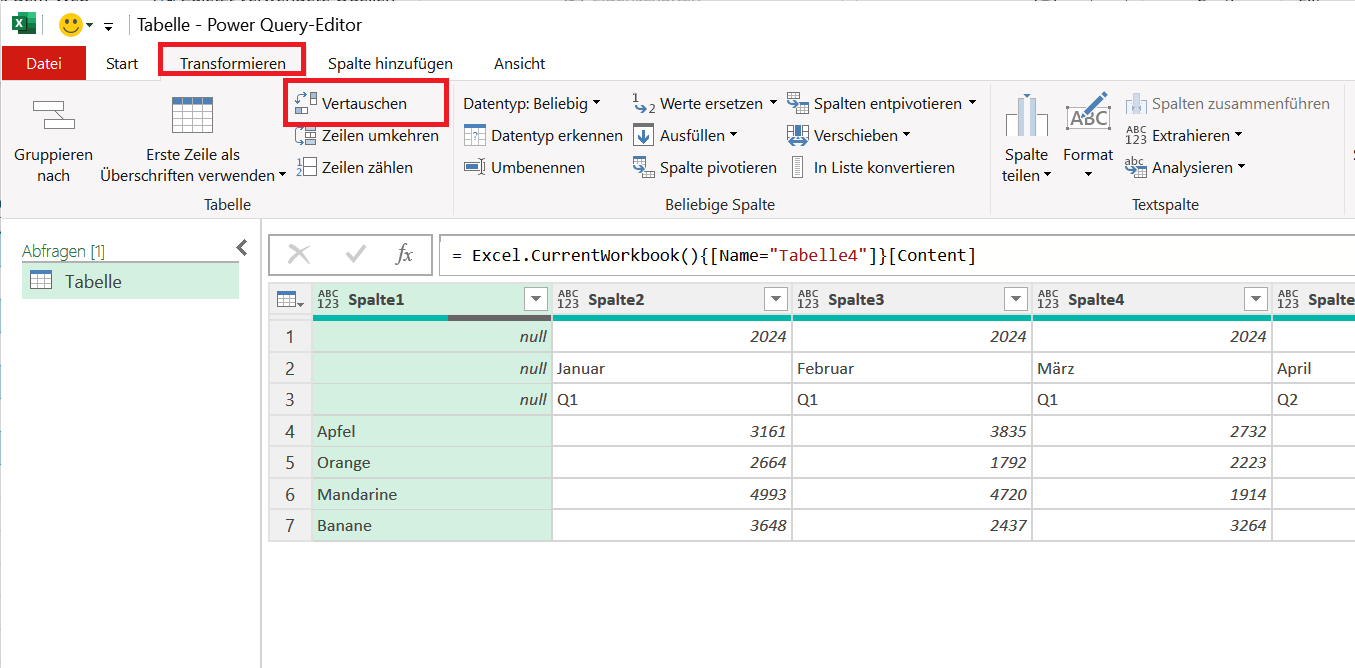Collapse the Abfragen pane with the chevron

tap(241, 247)
